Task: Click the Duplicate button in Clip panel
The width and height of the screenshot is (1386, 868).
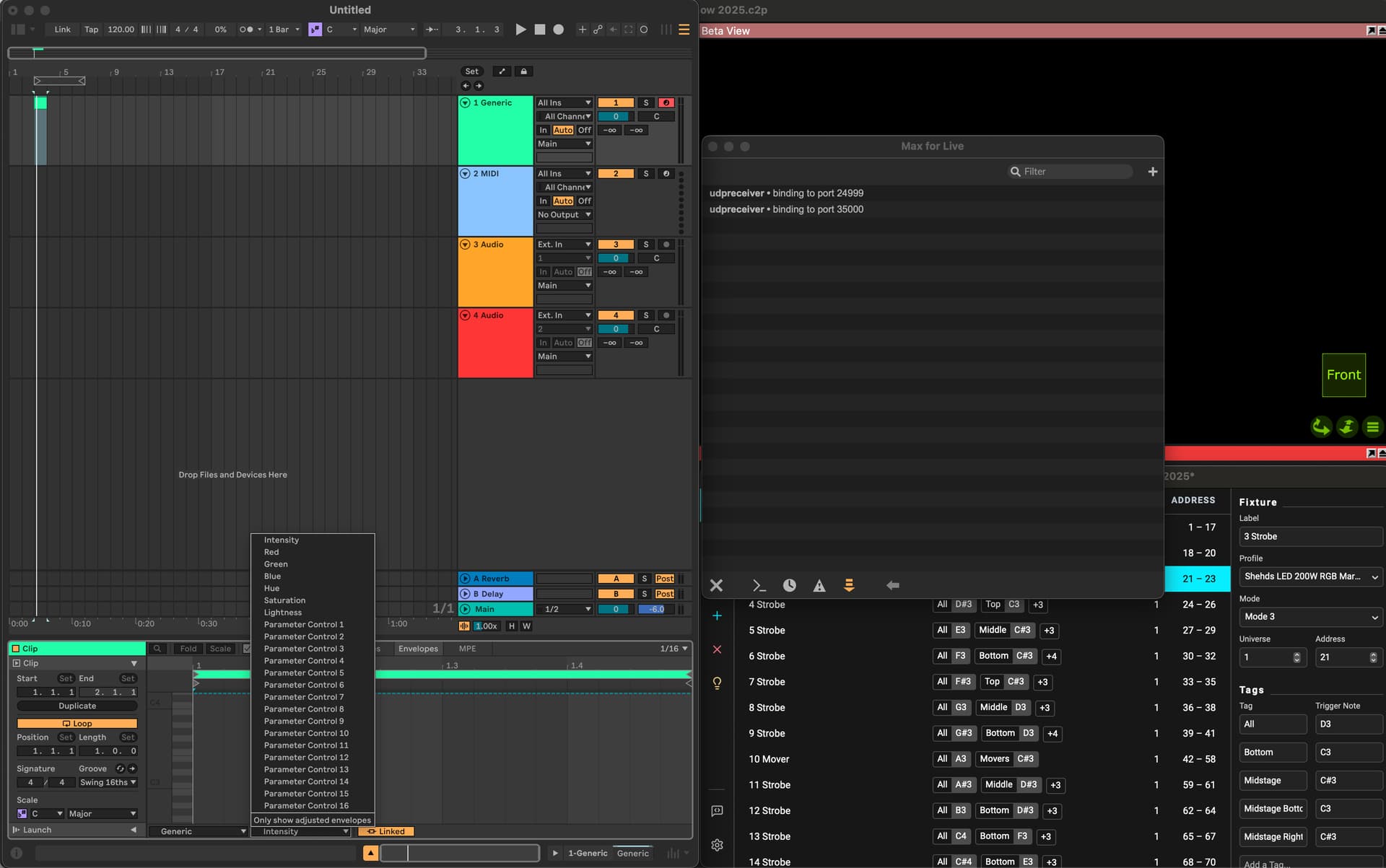Action: pos(77,706)
